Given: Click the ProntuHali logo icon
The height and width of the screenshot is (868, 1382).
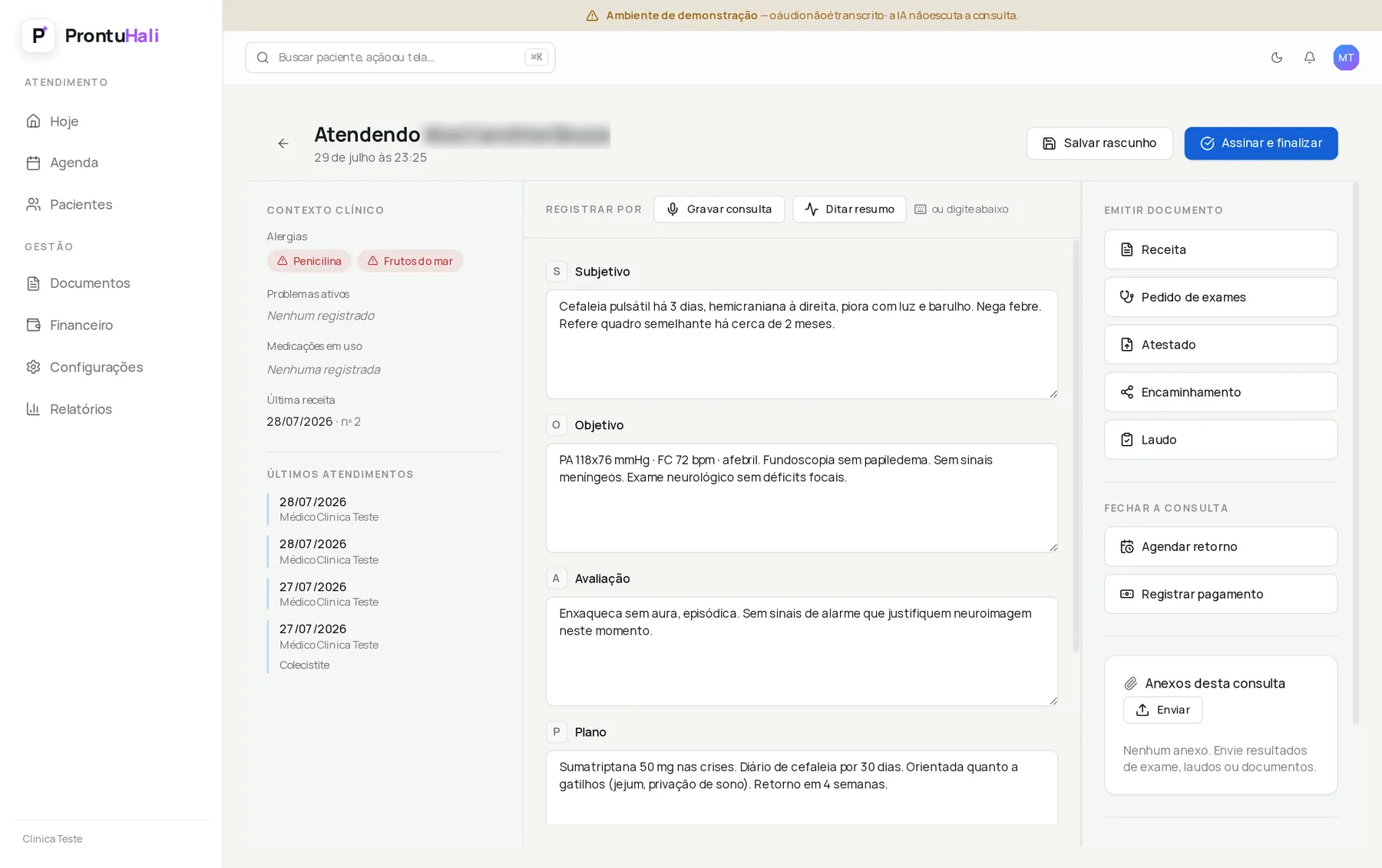Looking at the screenshot, I should 38,35.
